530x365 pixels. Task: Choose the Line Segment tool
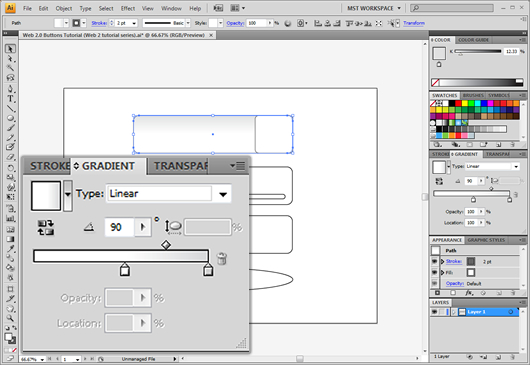click(10, 108)
